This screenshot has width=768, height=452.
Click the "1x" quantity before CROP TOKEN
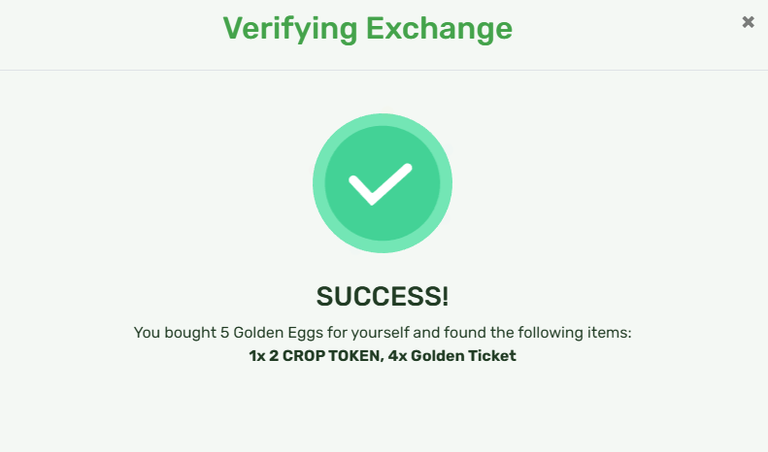pos(257,356)
